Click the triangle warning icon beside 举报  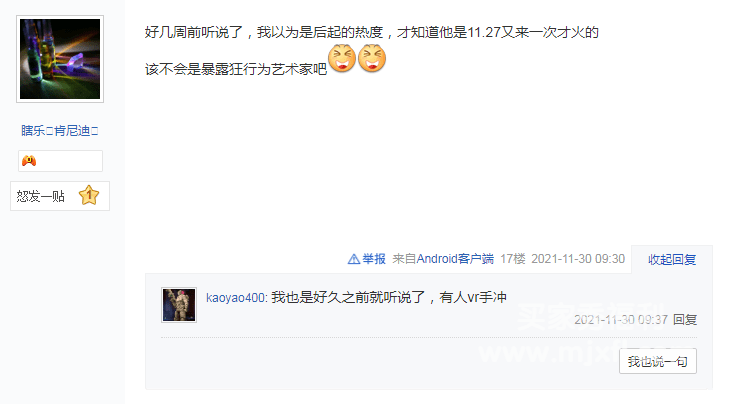(353, 259)
